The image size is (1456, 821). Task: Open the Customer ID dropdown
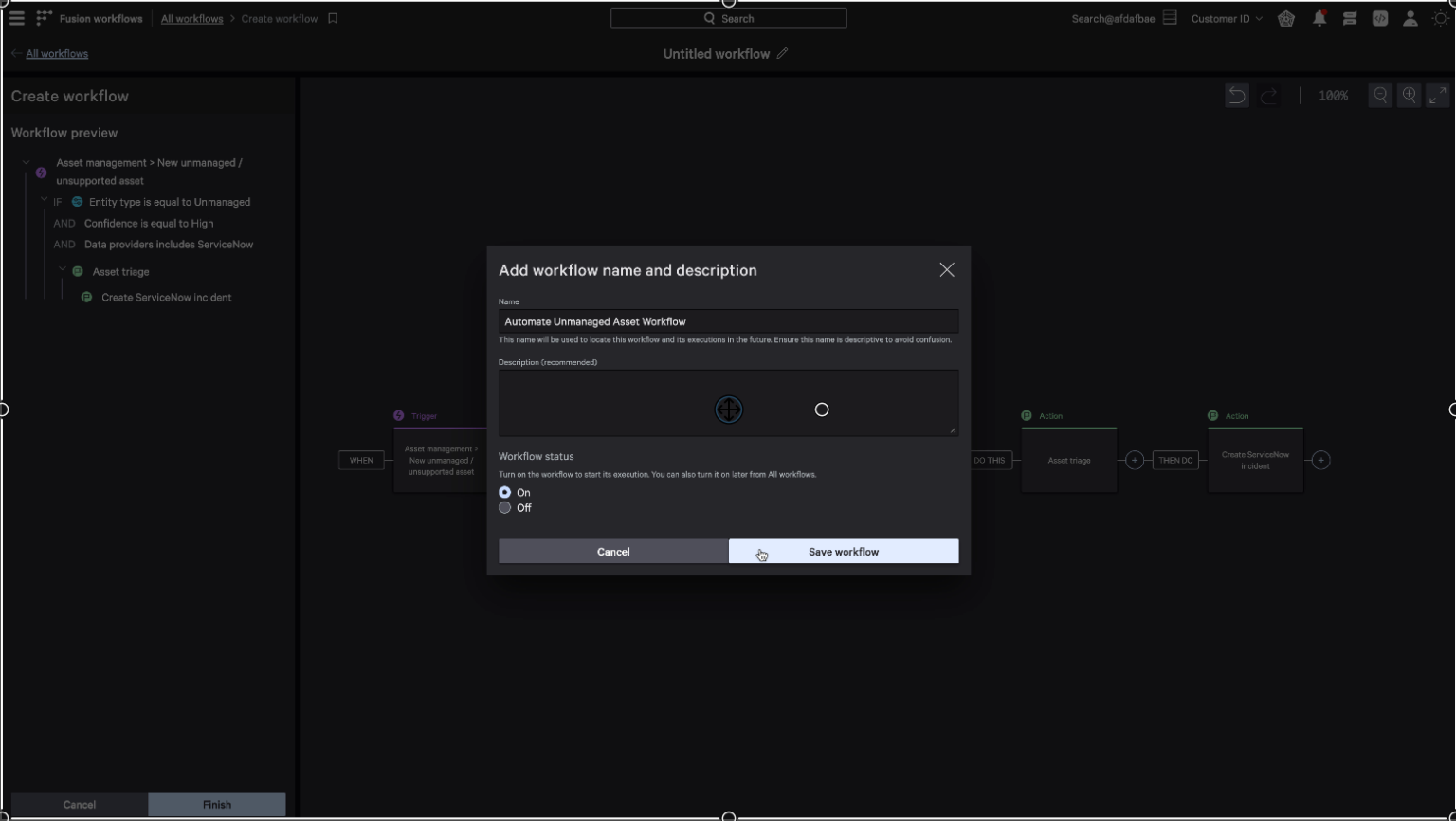pyautogui.click(x=1227, y=18)
